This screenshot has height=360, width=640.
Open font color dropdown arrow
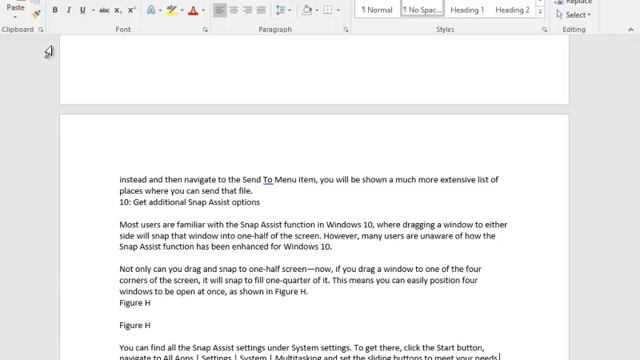(203, 10)
